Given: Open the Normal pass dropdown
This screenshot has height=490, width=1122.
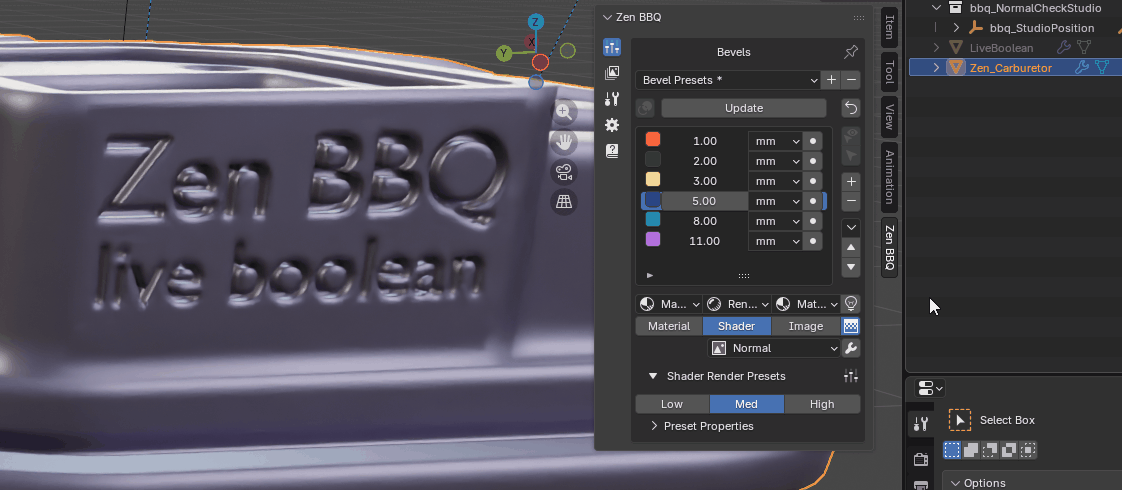Looking at the screenshot, I should click(774, 348).
